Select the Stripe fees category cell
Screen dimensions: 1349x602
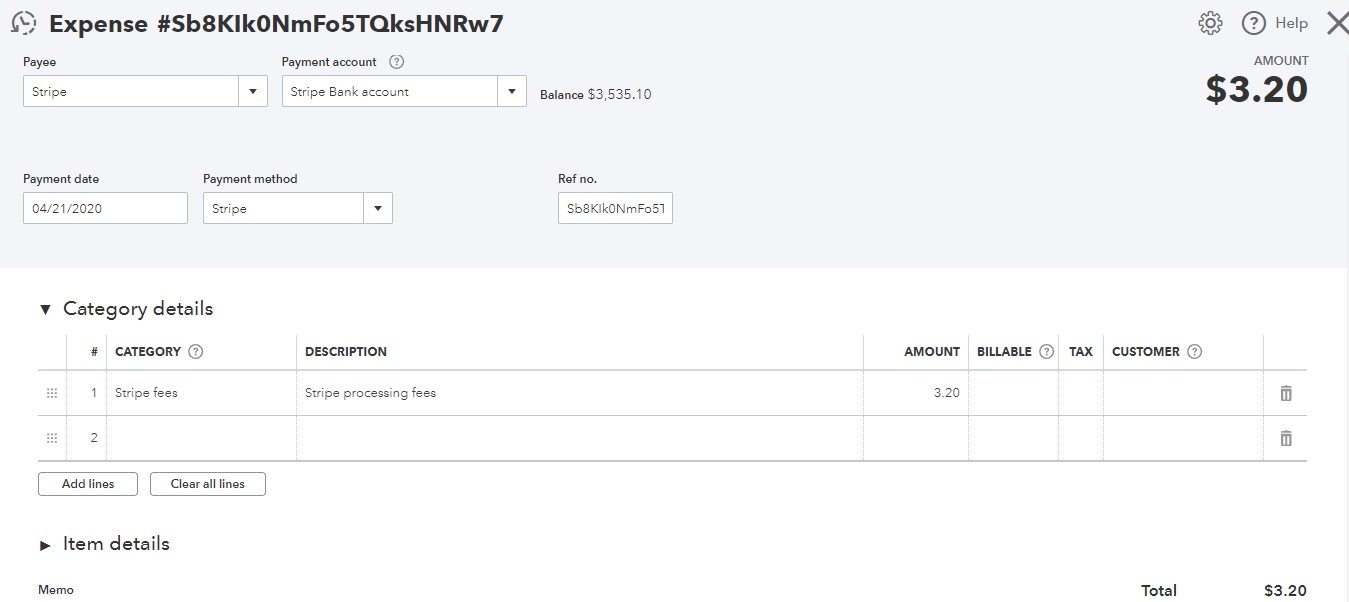201,393
